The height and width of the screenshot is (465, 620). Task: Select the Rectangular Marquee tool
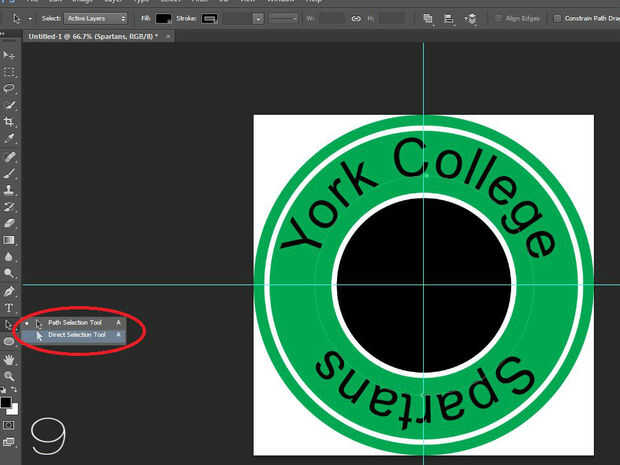9,72
